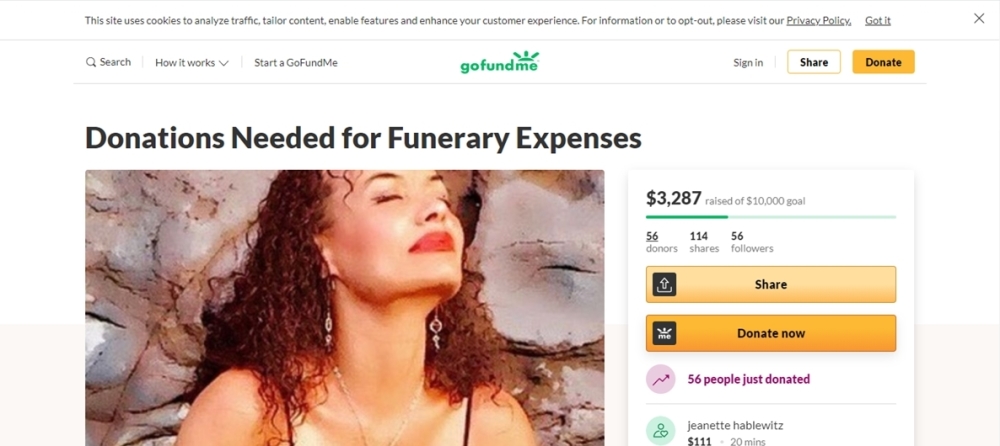The width and height of the screenshot is (1000, 446).
Task: Open the How it works menu
Action: point(191,63)
